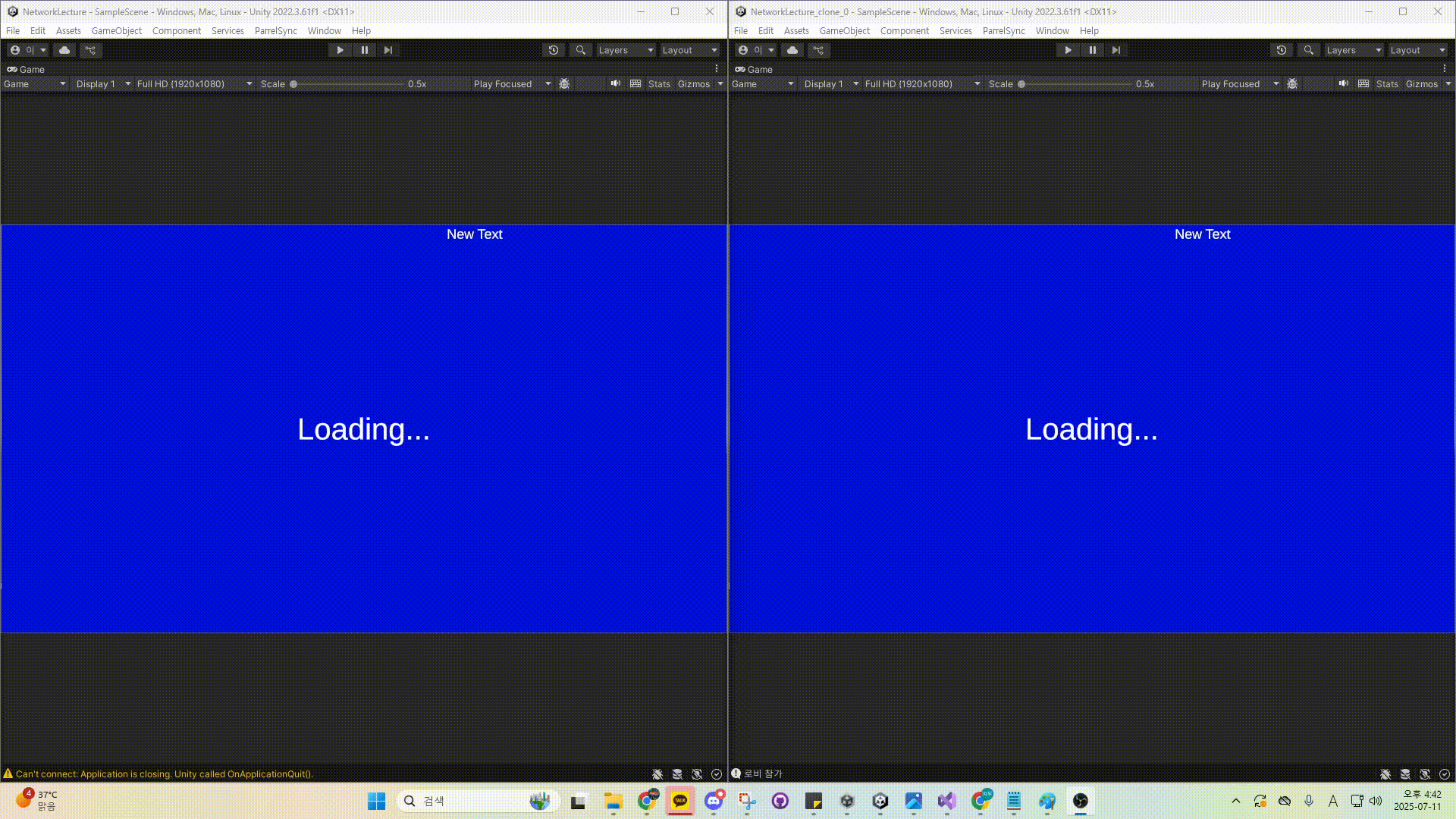Open undo history icon in left editor

tap(554, 50)
